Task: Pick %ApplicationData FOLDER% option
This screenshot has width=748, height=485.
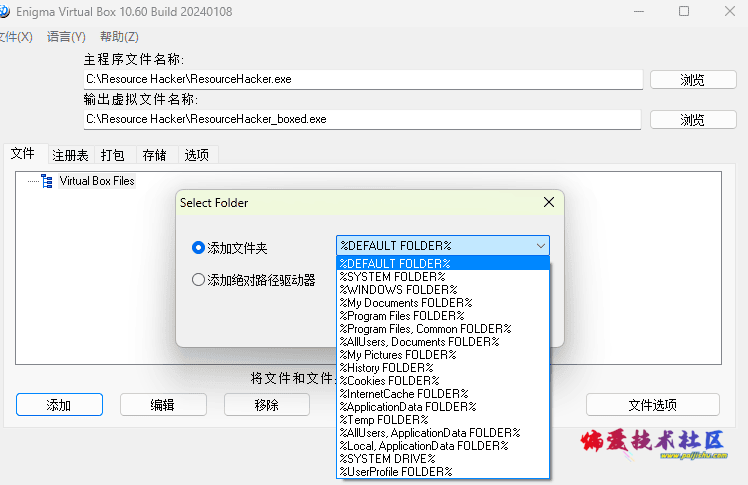Action: [x=443, y=407]
